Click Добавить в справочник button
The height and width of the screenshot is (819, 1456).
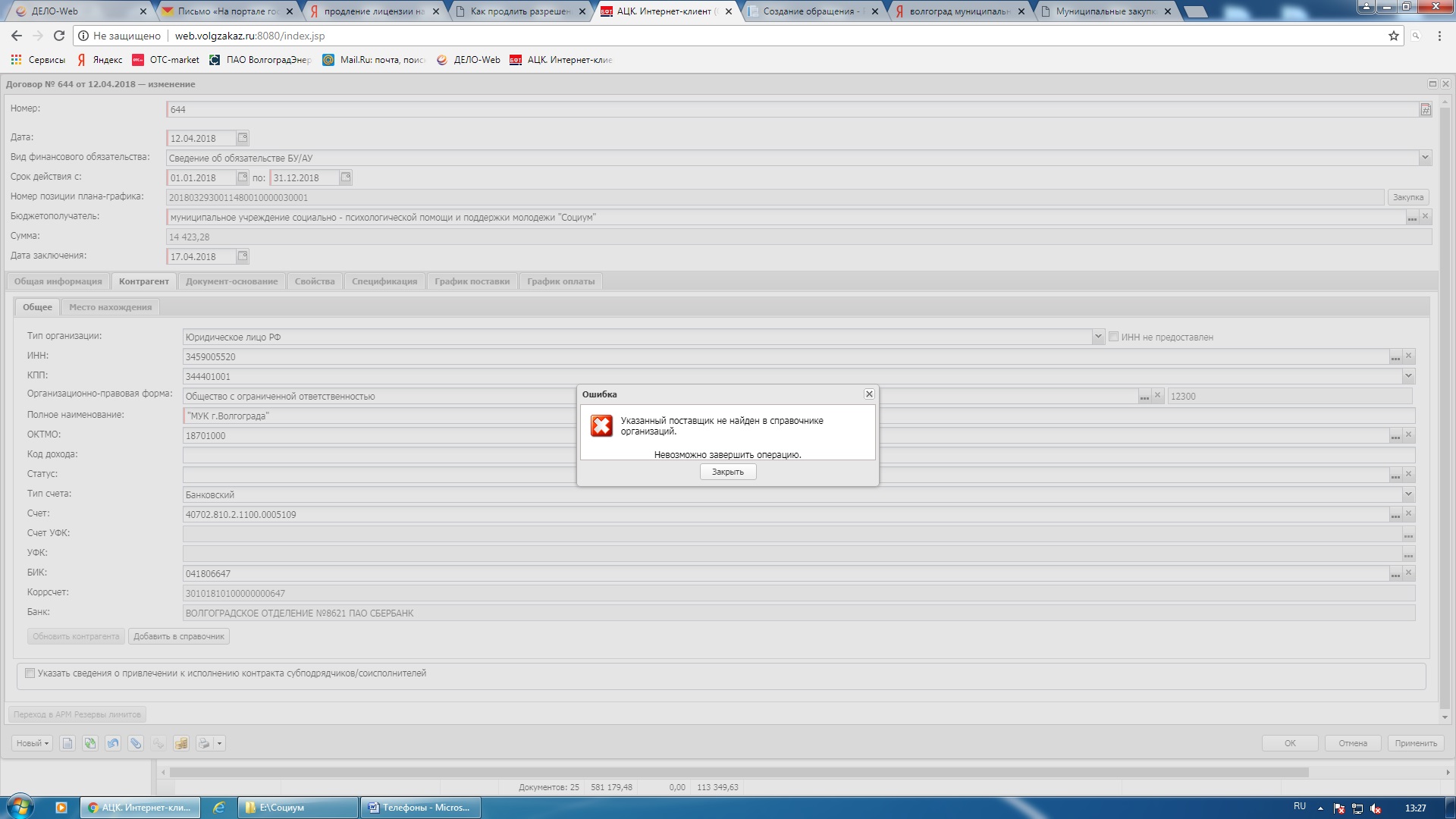[x=179, y=636]
